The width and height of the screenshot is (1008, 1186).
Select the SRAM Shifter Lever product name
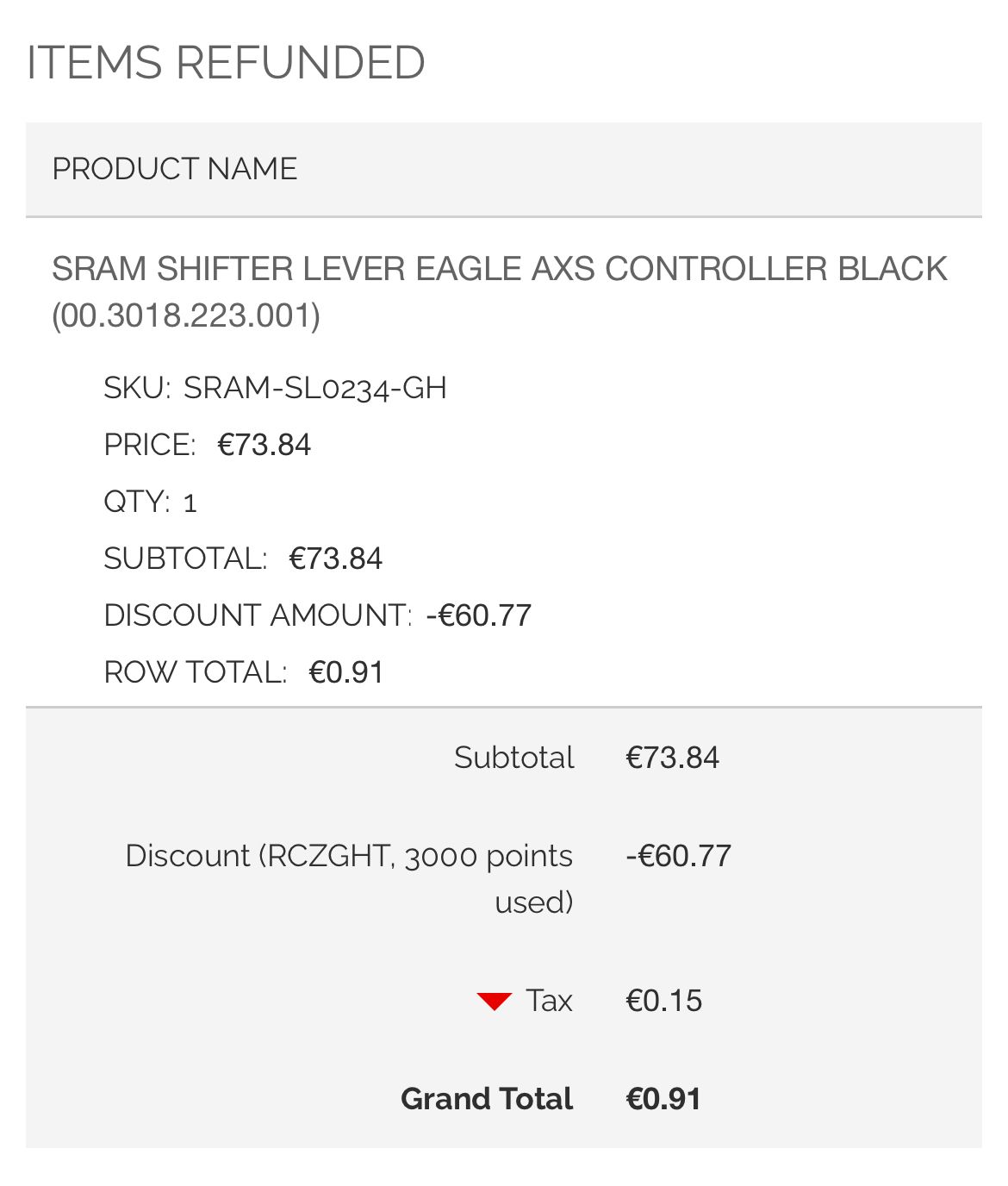tap(499, 291)
